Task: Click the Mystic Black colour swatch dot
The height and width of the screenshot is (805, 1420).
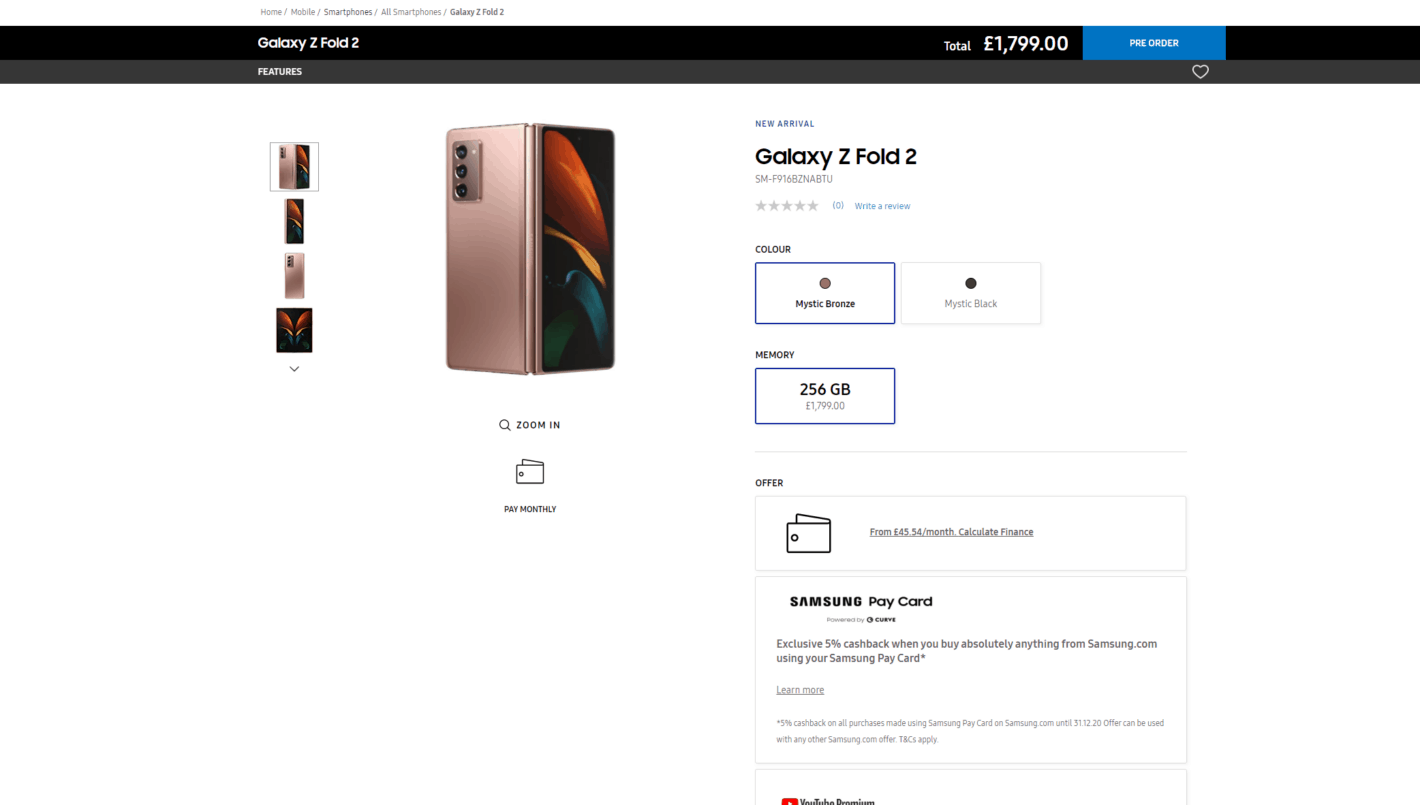Action: (970, 283)
